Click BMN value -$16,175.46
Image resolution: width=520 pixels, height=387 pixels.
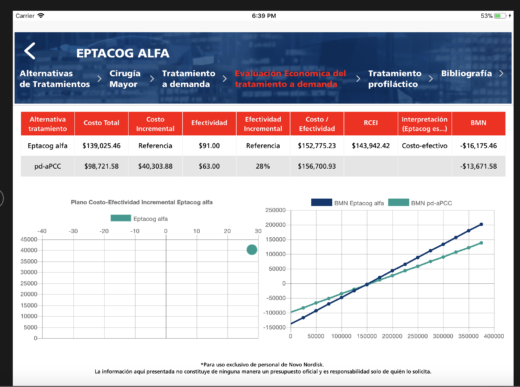coord(478,146)
